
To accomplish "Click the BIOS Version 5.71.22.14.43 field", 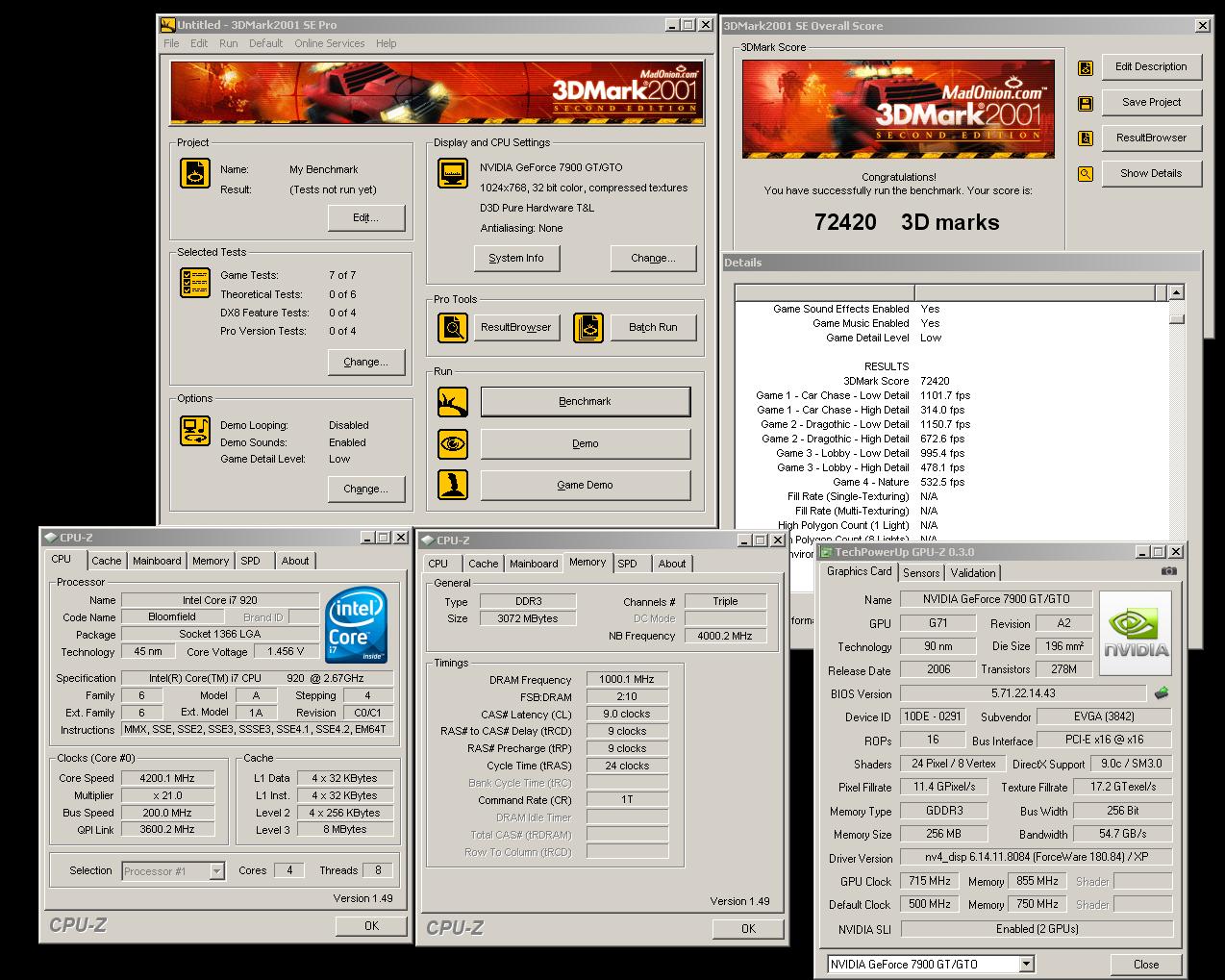I will [1023, 693].
